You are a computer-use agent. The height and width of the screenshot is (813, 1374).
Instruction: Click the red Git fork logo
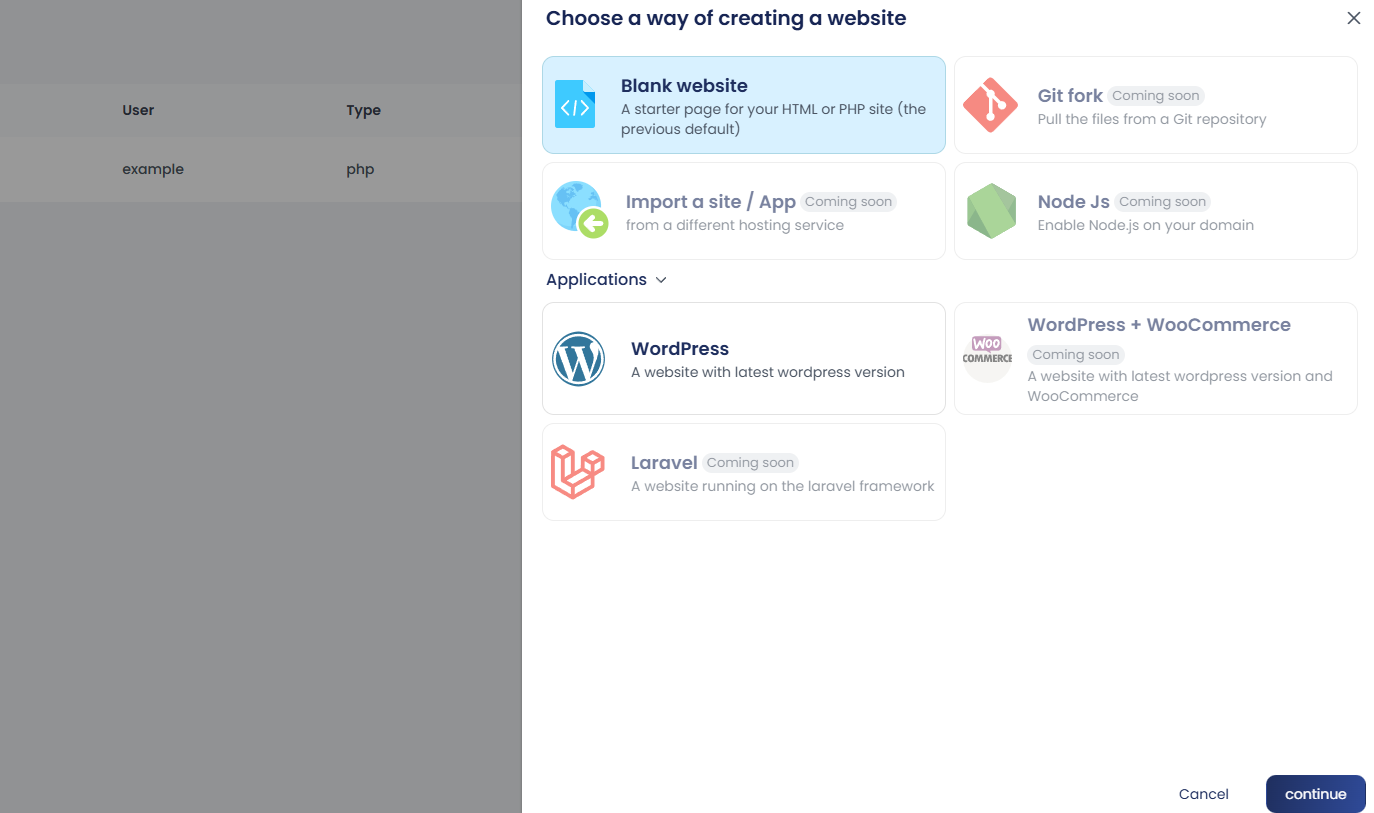coord(990,104)
